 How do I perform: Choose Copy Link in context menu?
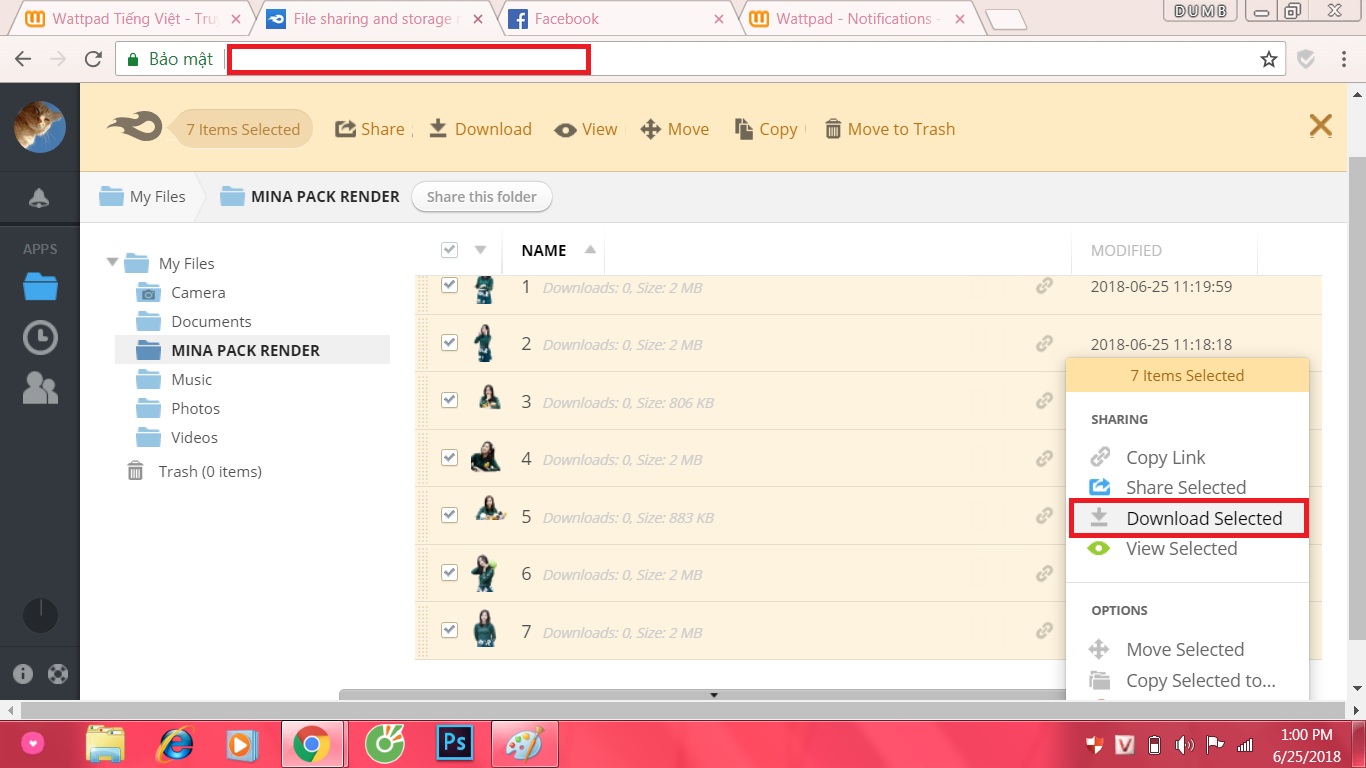click(x=1165, y=457)
